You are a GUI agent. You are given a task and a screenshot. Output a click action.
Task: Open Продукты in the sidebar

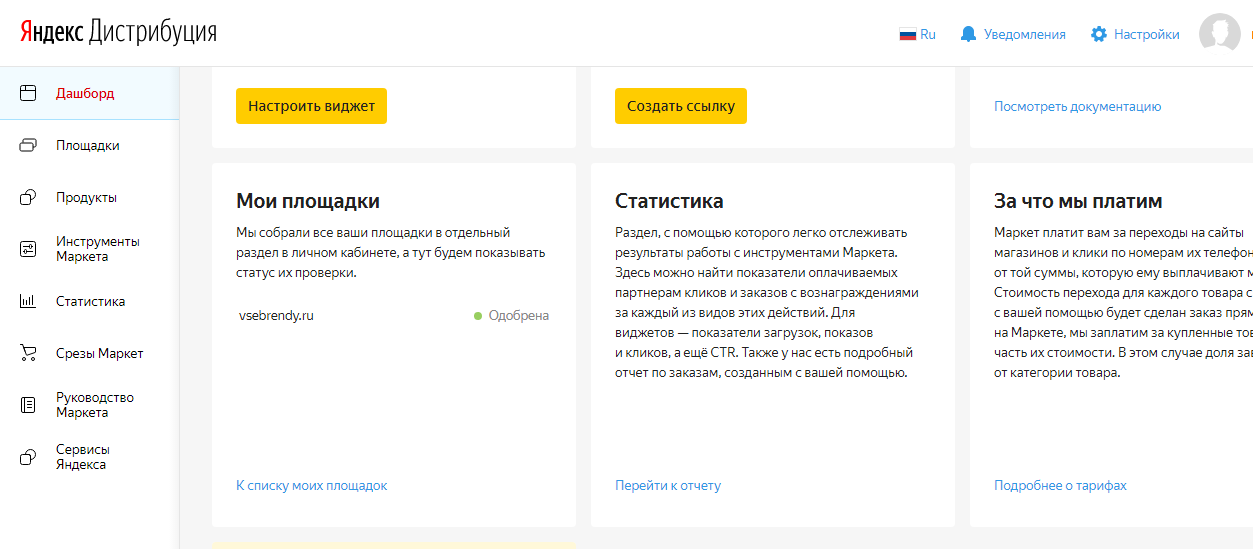(x=86, y=197)
